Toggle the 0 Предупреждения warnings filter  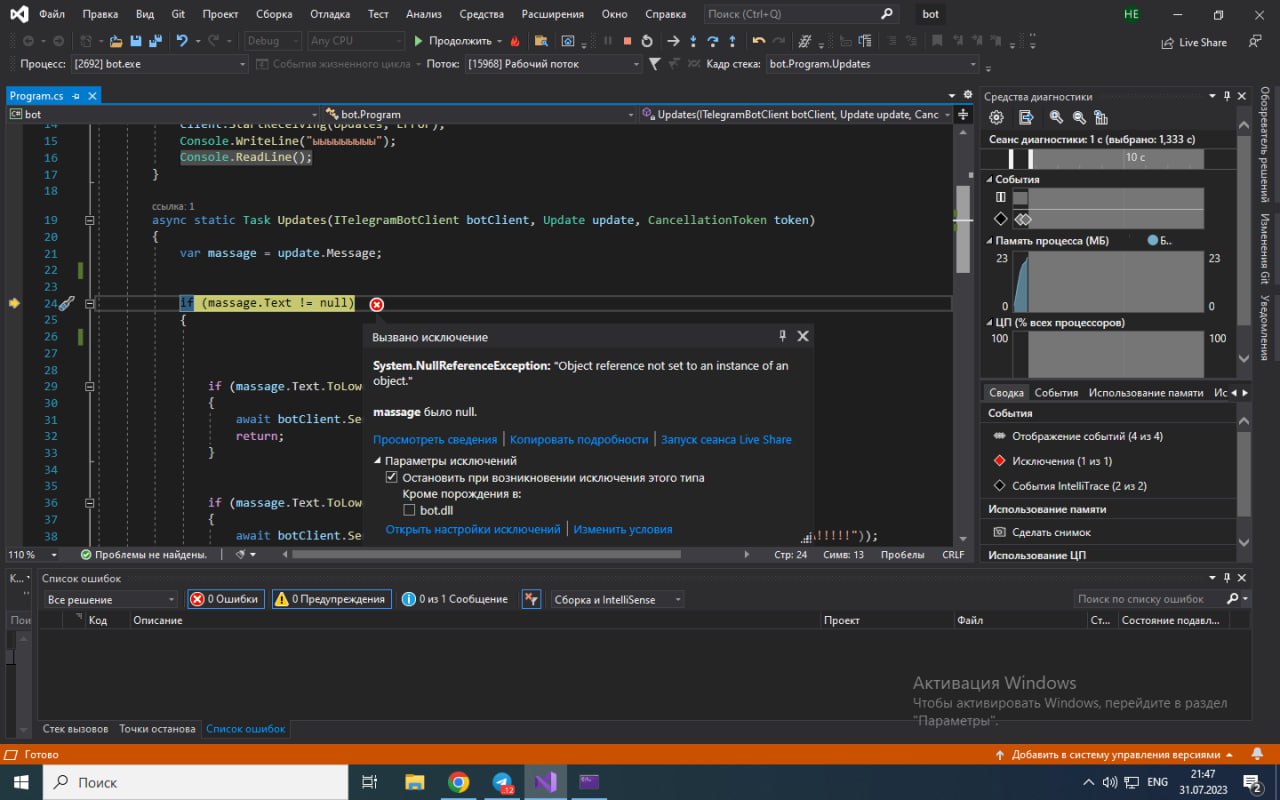point(330,599)
